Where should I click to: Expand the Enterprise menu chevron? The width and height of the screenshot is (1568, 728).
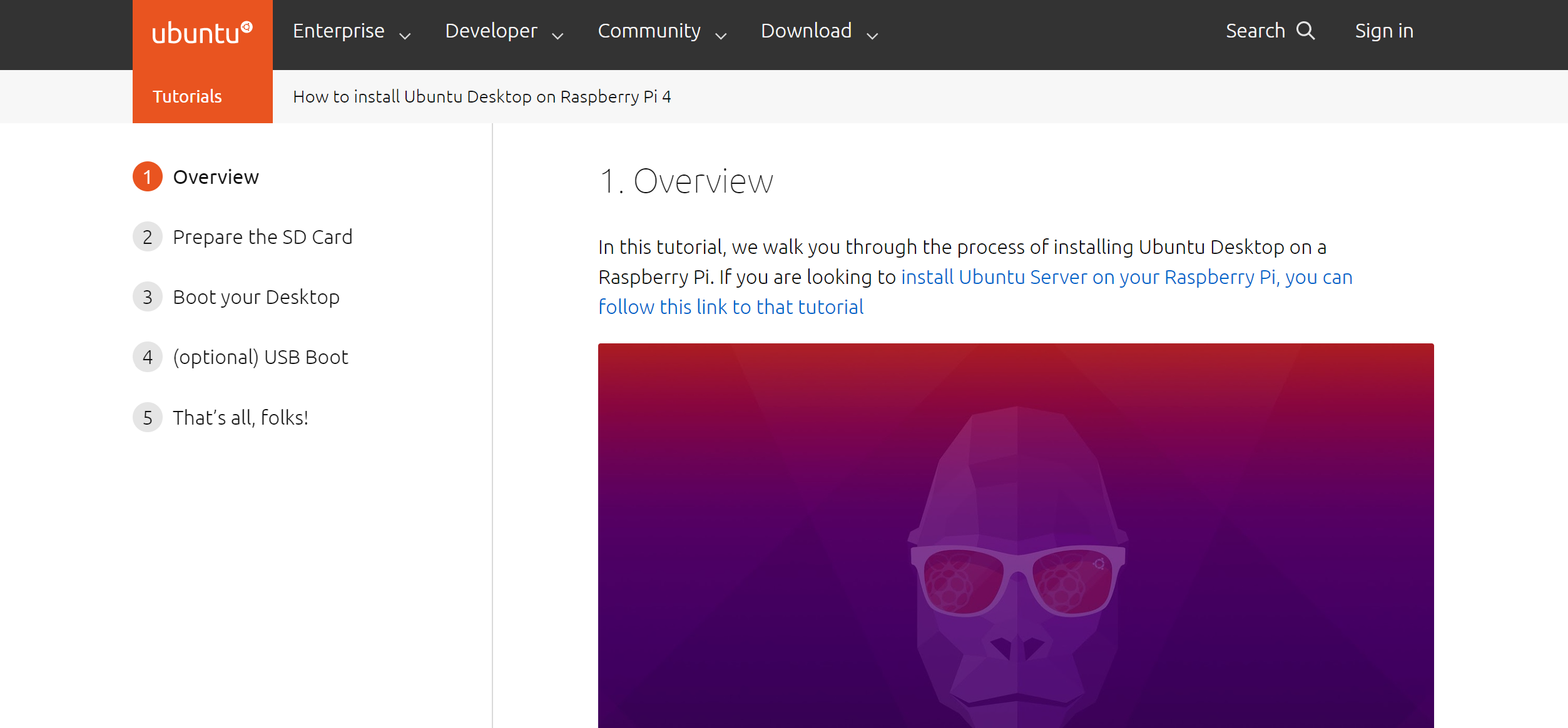click(x=405, y=36)
